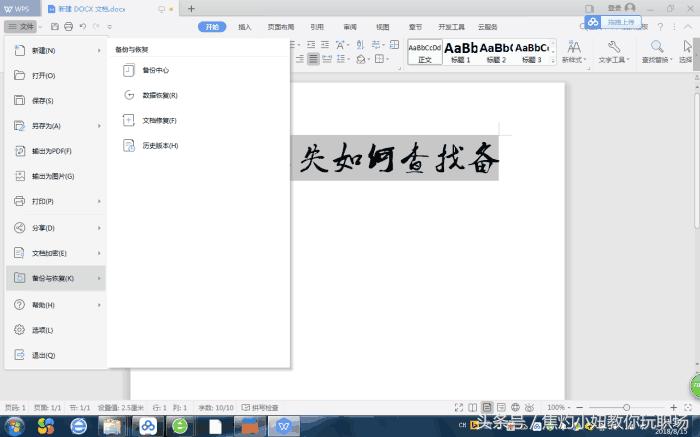Click the shading paint bucket icon

[361, 59]
